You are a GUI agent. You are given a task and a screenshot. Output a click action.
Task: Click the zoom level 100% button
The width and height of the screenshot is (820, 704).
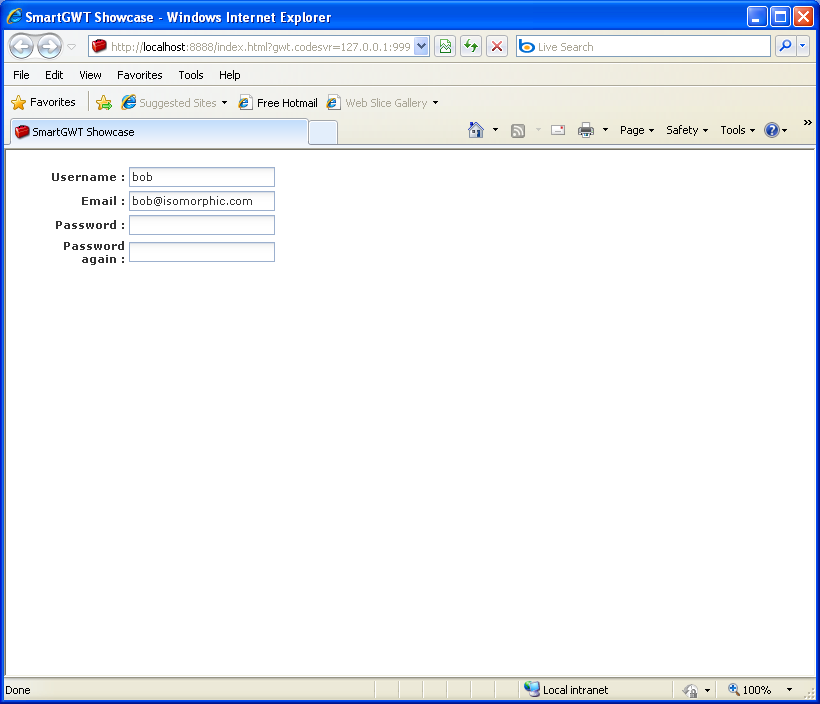point(750,690)
